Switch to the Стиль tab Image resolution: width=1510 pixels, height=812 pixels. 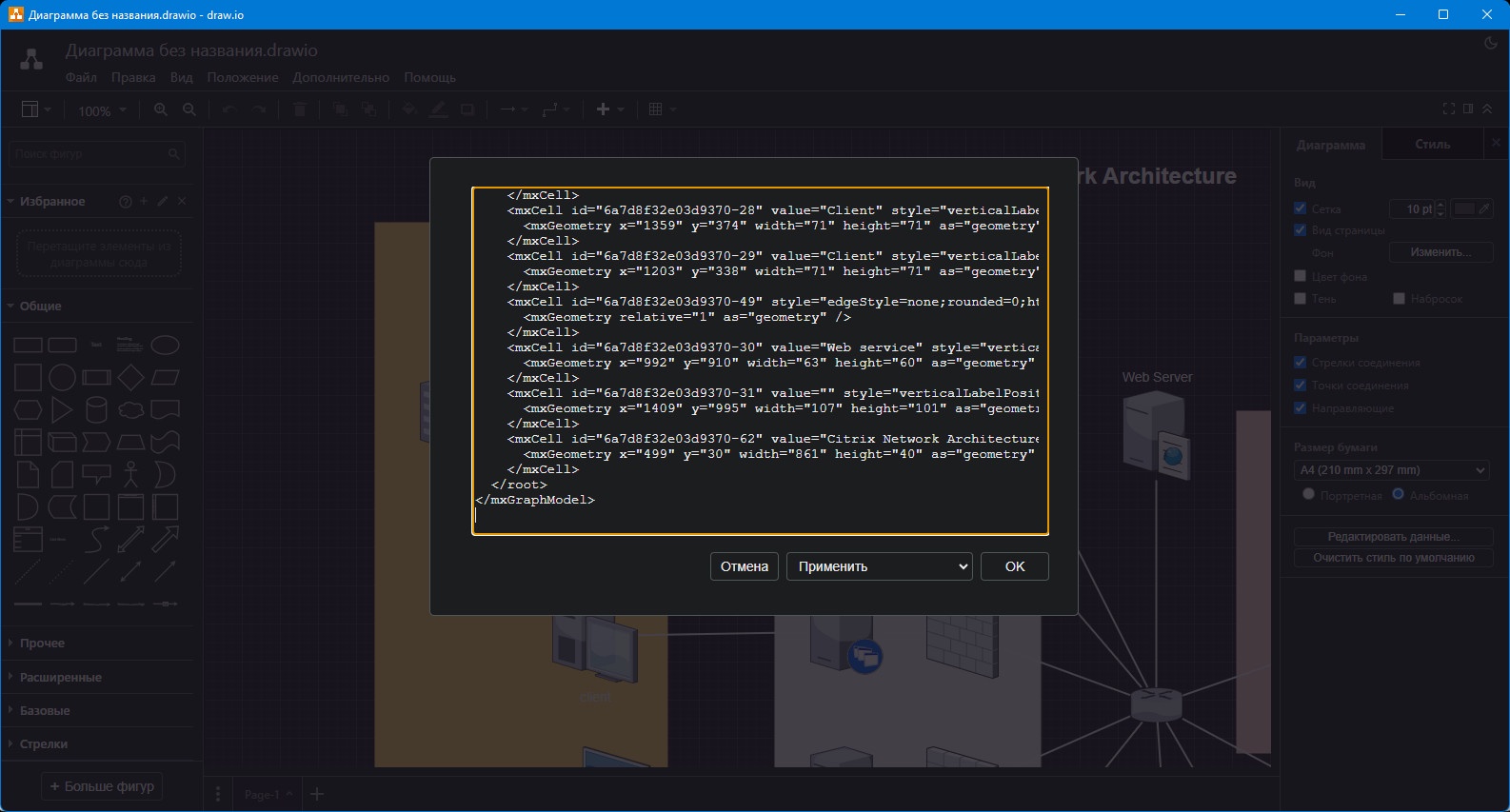click(1432, 145)
